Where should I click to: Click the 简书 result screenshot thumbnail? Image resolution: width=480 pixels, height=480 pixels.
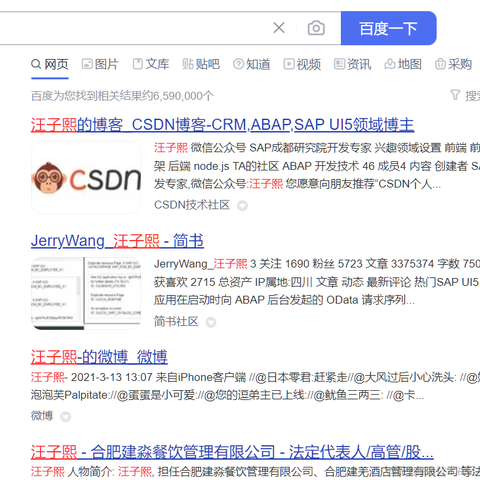click(86, 293)
